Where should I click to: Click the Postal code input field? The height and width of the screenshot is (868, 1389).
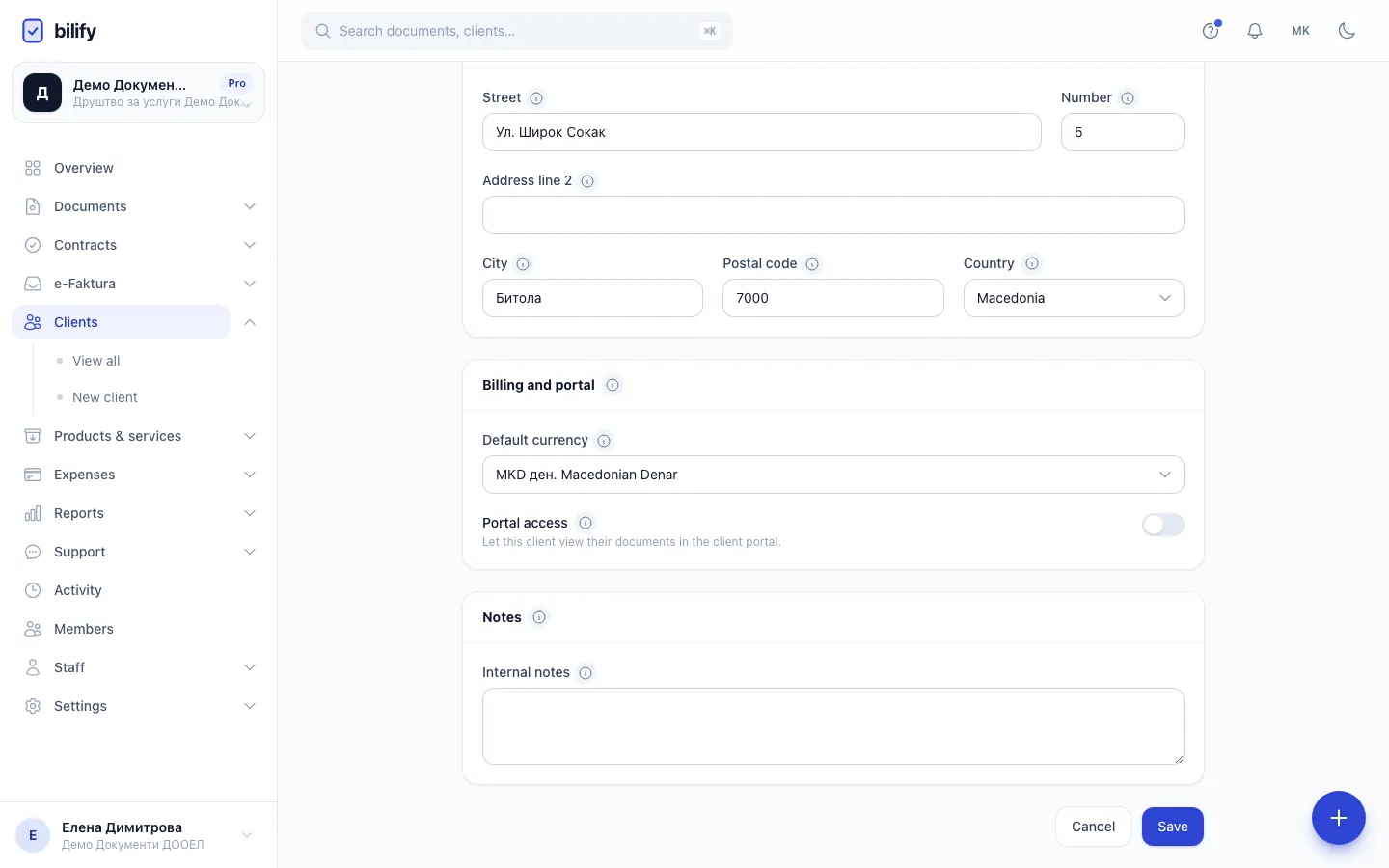tap(833, 298)
